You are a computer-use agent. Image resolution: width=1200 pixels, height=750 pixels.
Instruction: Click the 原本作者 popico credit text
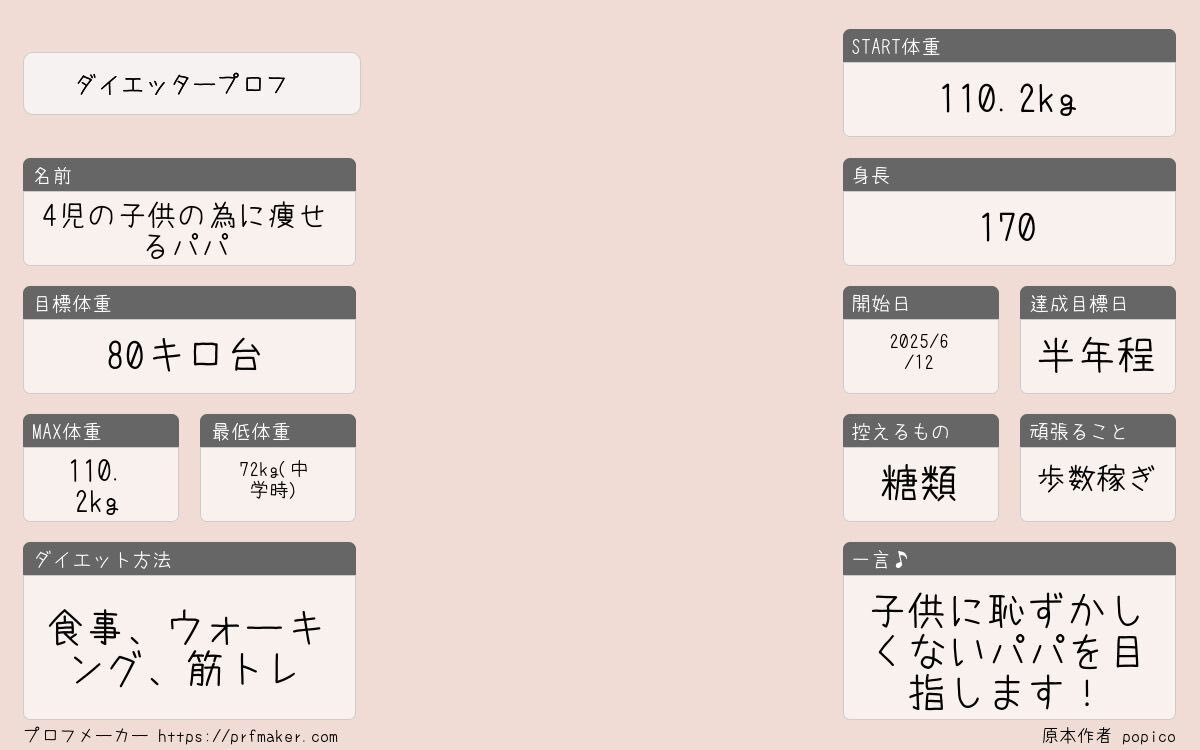coord(1109,737)
